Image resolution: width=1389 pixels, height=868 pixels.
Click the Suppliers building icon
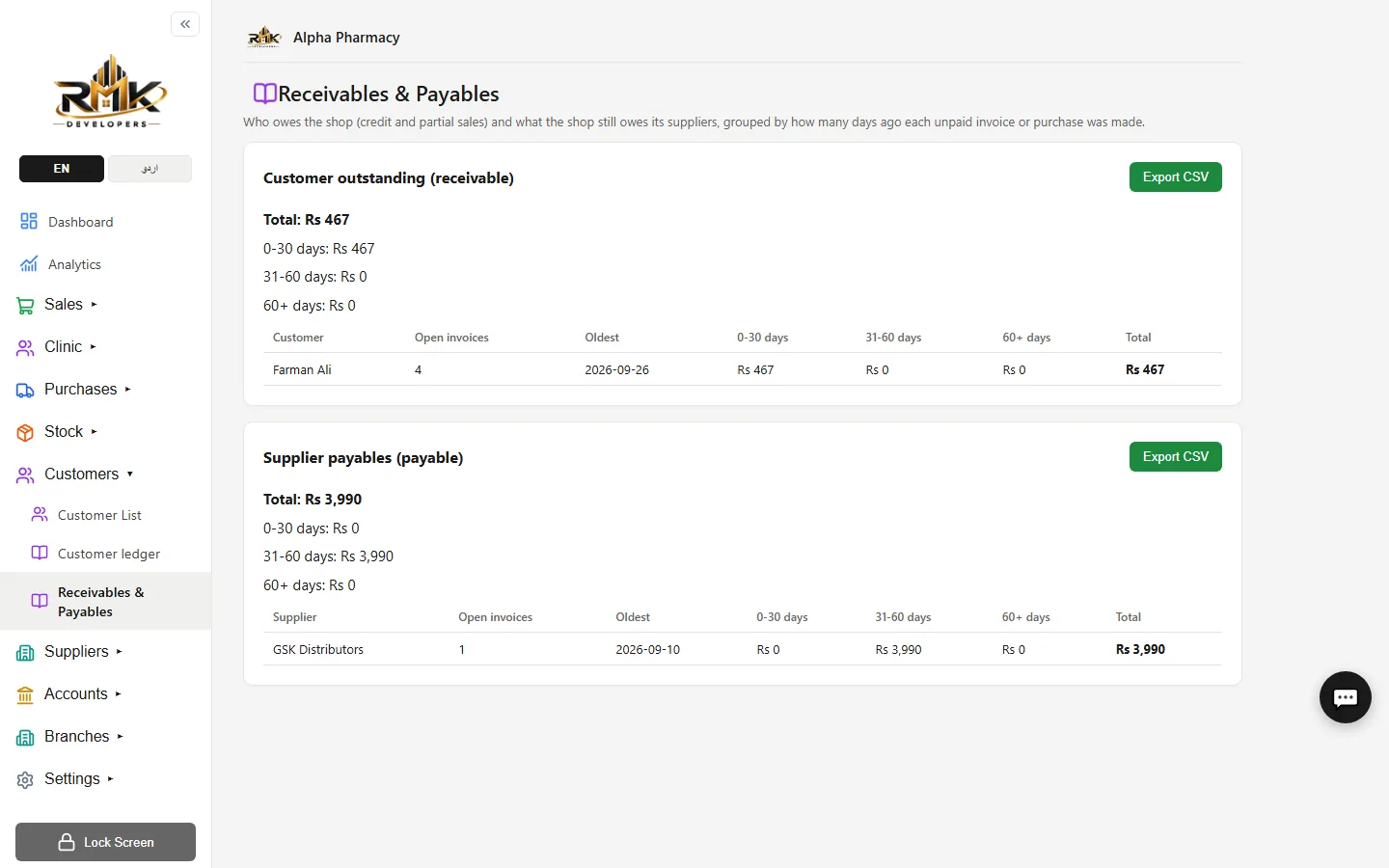click(25, 653)
